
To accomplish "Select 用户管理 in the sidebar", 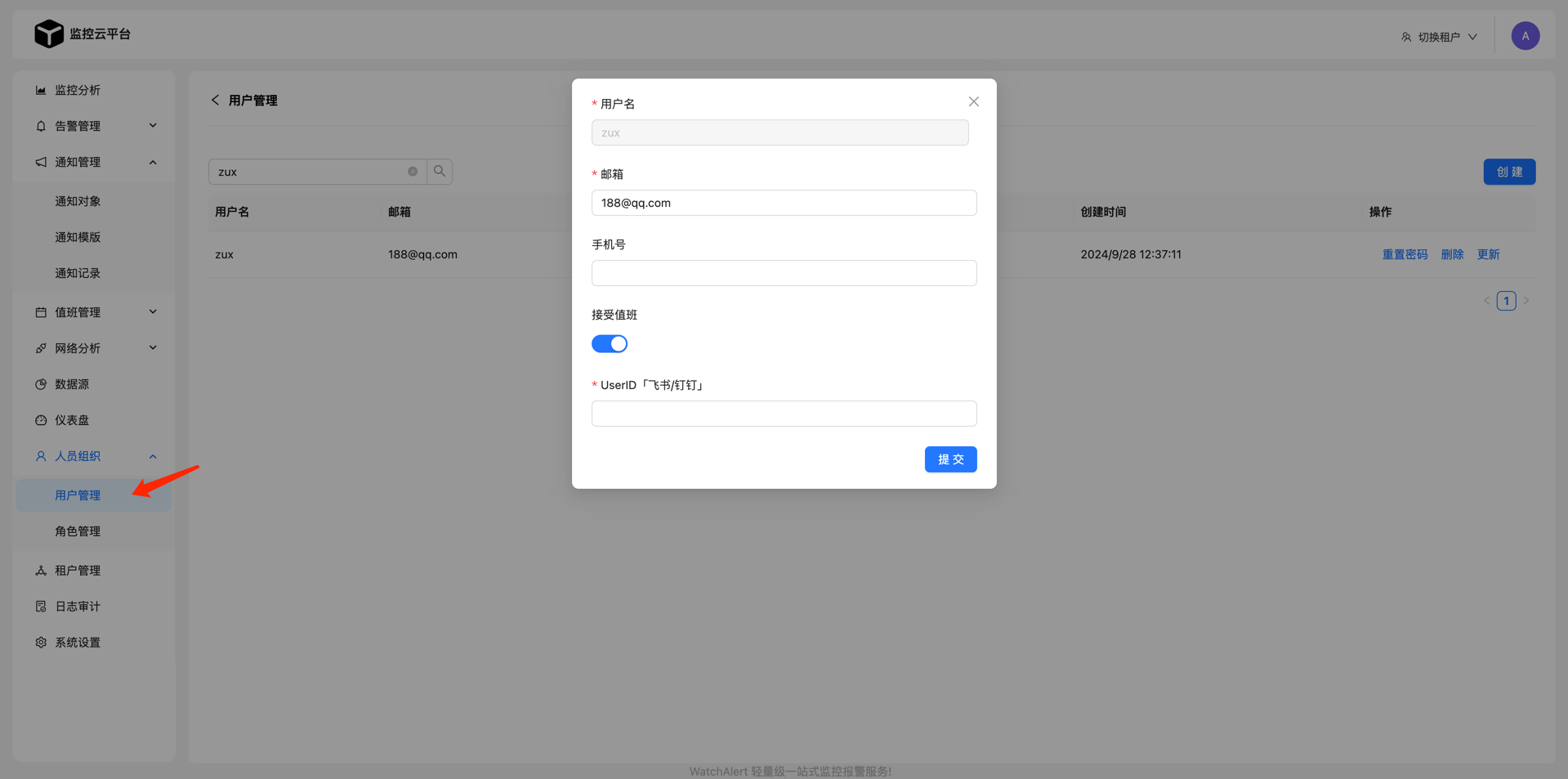I will [94, 495].
